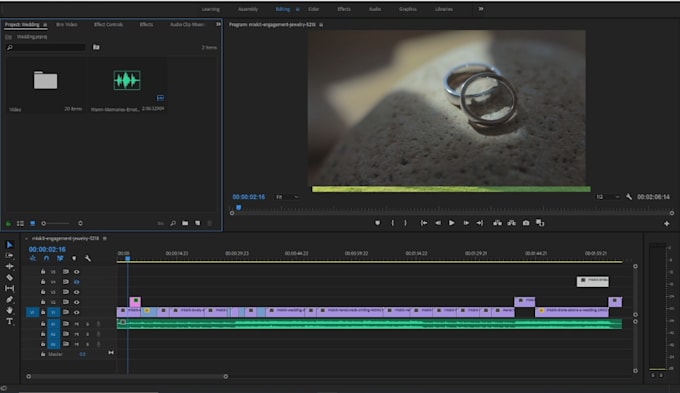This screenshot has height=393, width=680.
Task: Select the Slip tool
Action: 10,288
